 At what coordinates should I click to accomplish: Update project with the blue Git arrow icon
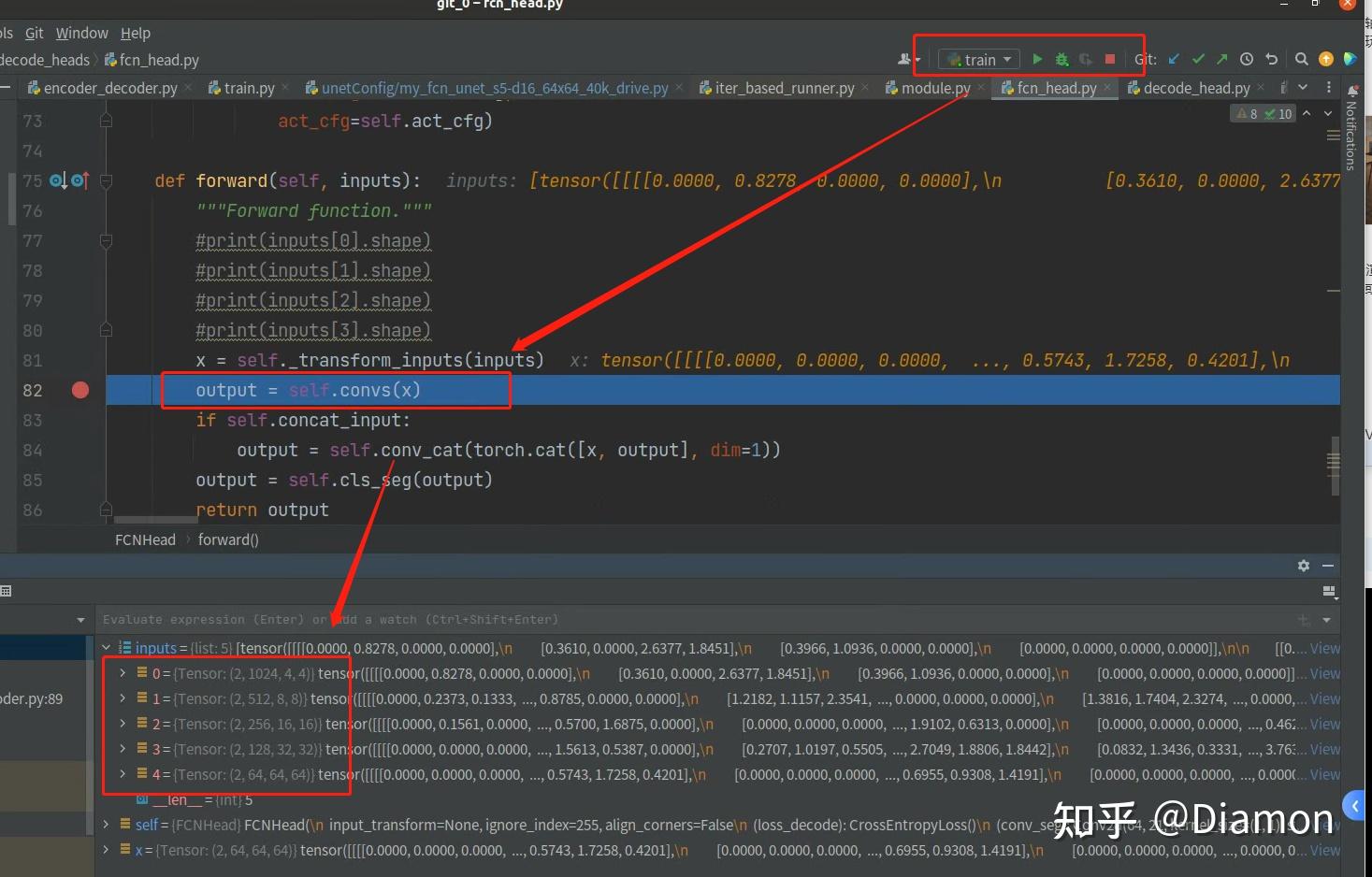(x=1174, y=59)
